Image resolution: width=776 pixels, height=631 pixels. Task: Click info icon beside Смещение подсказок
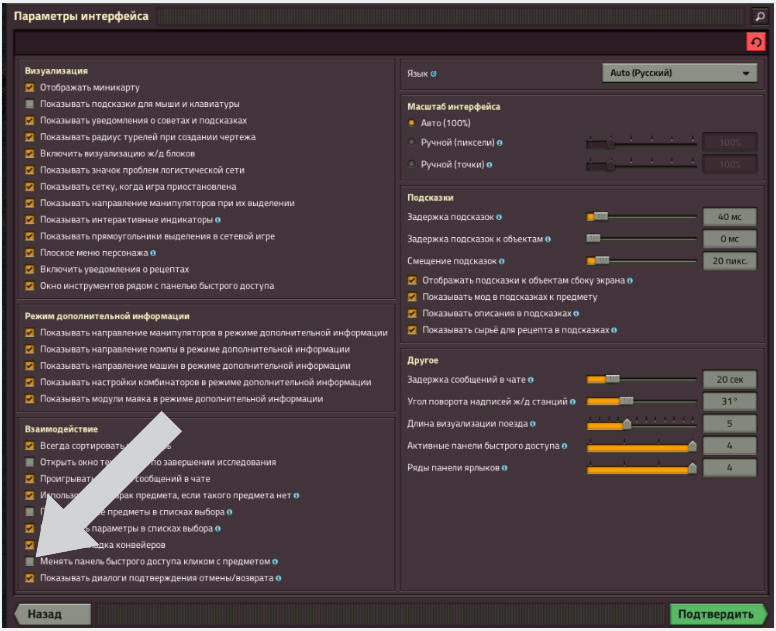click(x=502, y=261)
